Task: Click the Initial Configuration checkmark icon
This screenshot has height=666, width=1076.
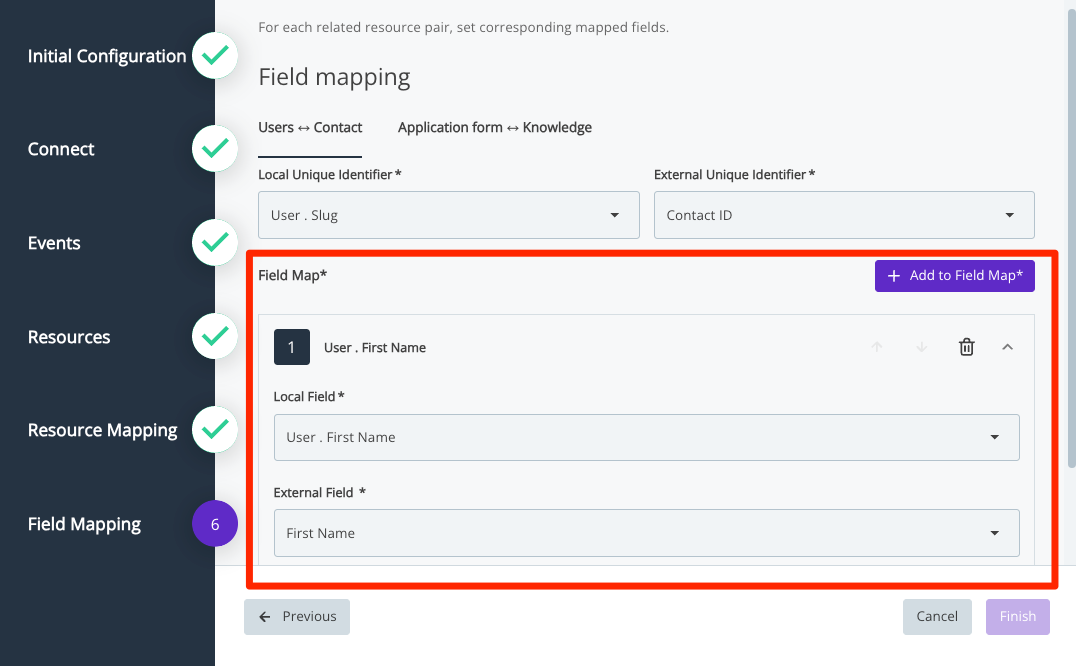Action: pos(214,57)
